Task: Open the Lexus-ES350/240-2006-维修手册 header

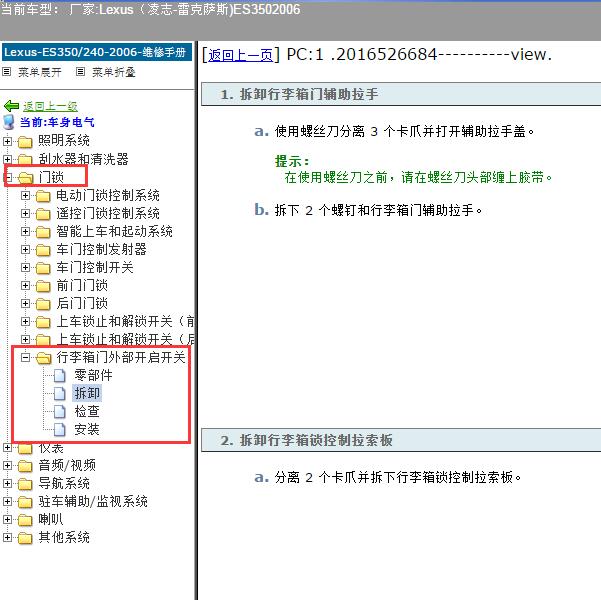Action: (97, 52)
